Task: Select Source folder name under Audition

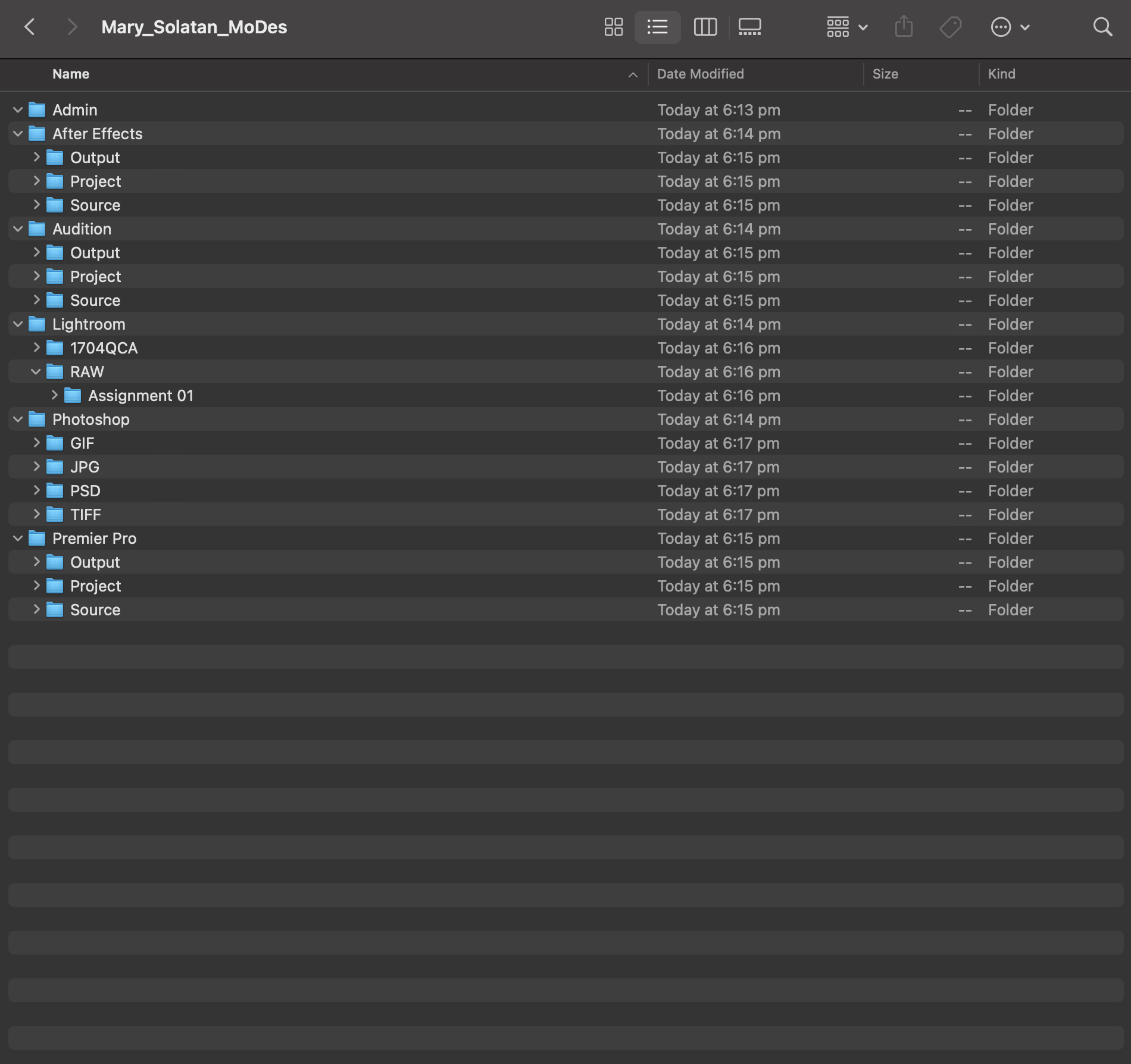Action: pos(95,301)
